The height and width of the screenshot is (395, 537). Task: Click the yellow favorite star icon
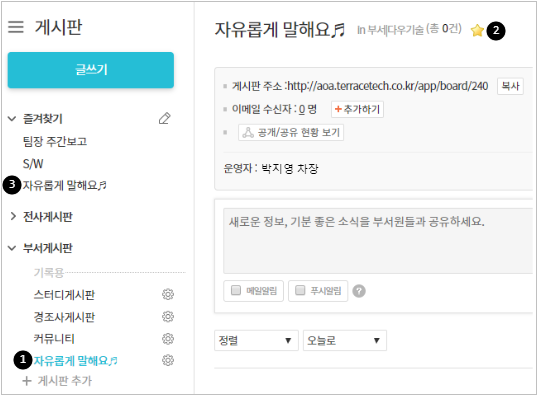(477, 30)
